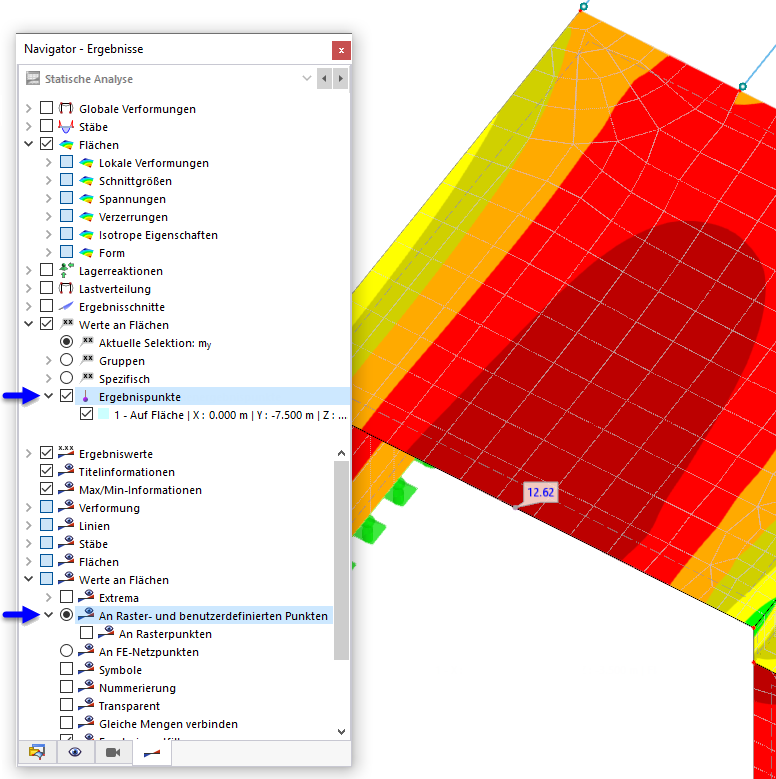Collapse An Raster- und benutzerdefinierten Punkten

pos(49,615)
